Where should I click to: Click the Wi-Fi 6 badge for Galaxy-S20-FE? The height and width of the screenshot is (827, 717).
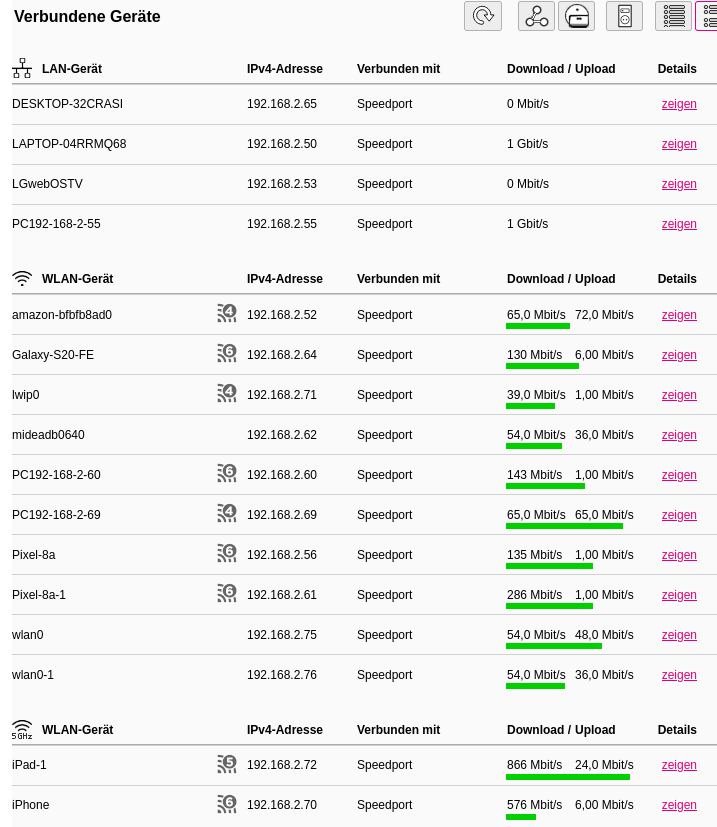click(x=227, y=353)
